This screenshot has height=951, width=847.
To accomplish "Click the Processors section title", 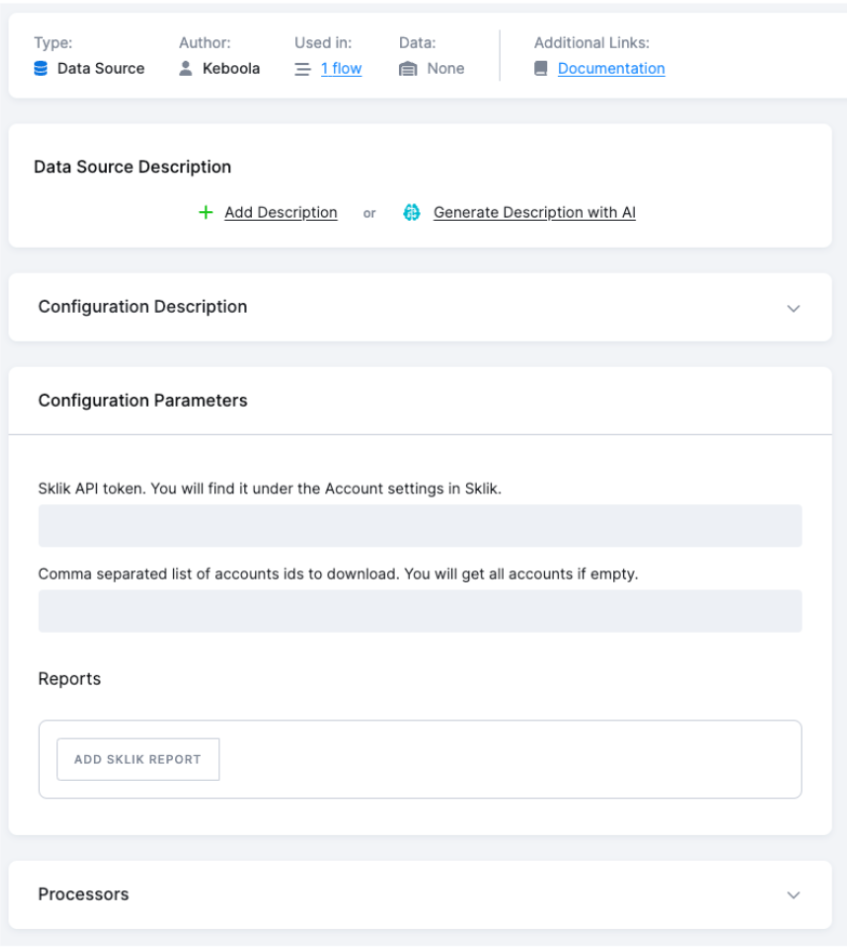I will [84, 894].
